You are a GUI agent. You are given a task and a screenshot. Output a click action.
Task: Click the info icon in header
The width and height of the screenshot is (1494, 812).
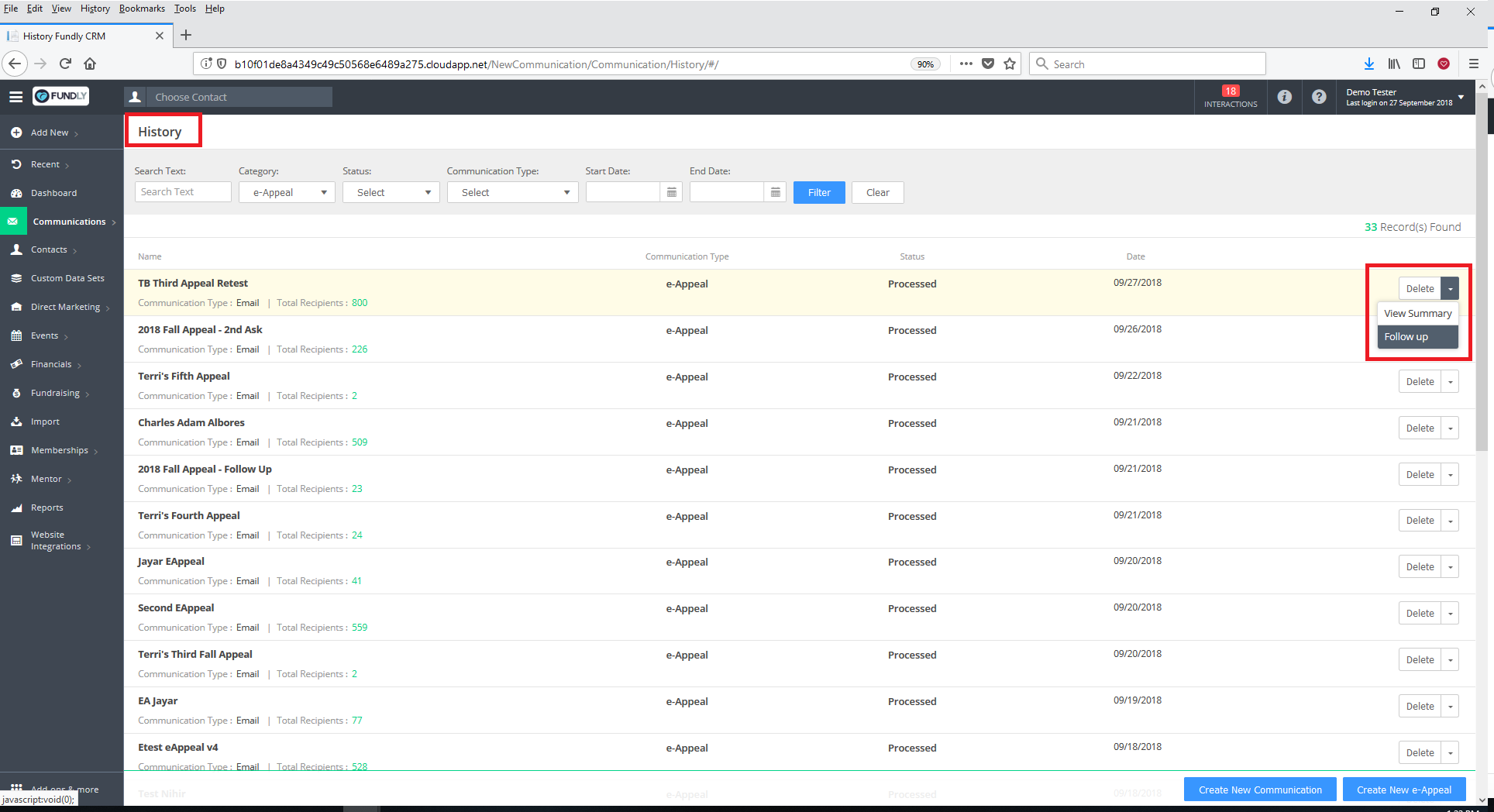pyautogui.click(x=1284, y=97)
